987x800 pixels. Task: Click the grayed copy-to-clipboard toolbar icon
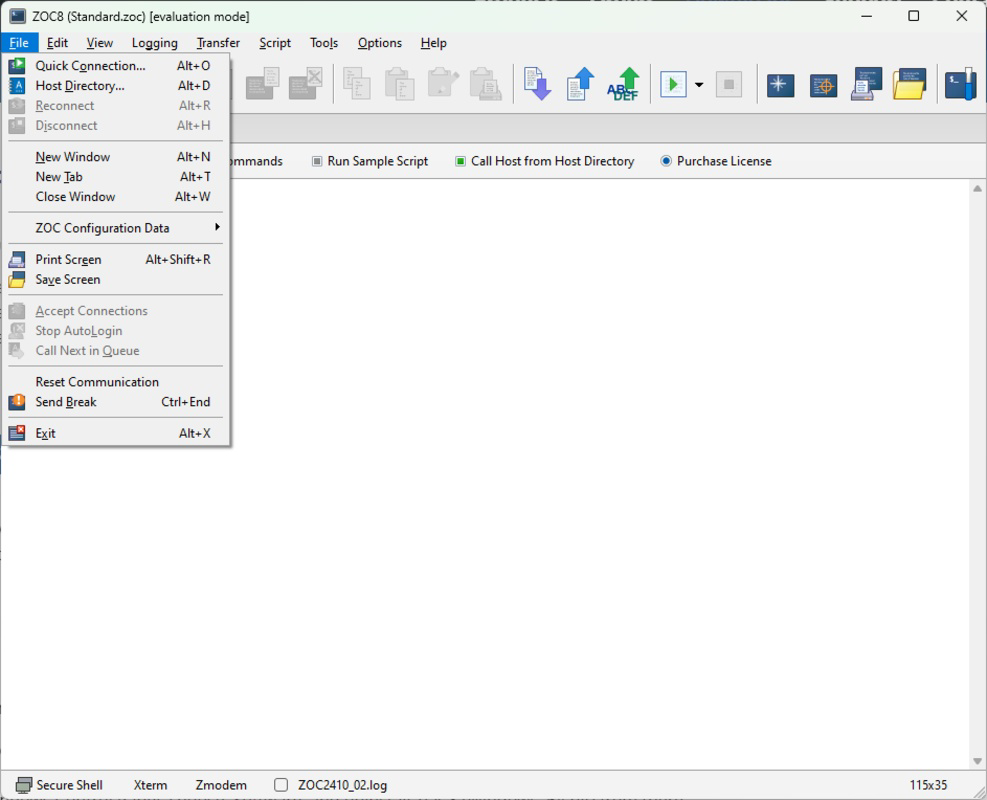[356, 84]
